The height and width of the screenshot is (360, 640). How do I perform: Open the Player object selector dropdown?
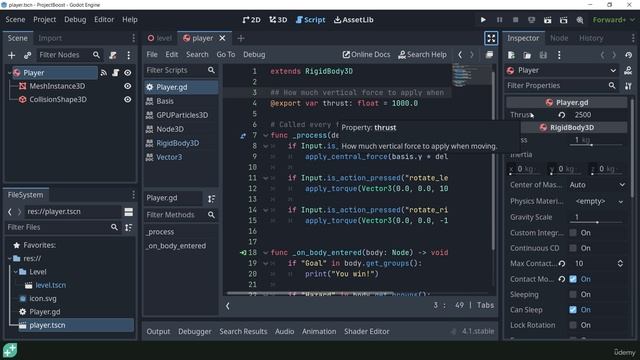(563, 71)
